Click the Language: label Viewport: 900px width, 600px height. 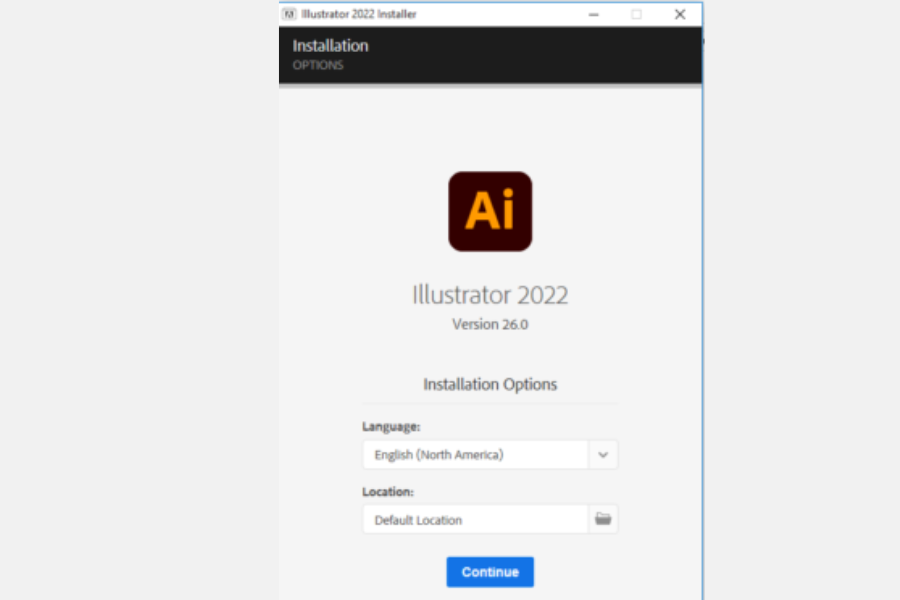click(x=391, y=427)
